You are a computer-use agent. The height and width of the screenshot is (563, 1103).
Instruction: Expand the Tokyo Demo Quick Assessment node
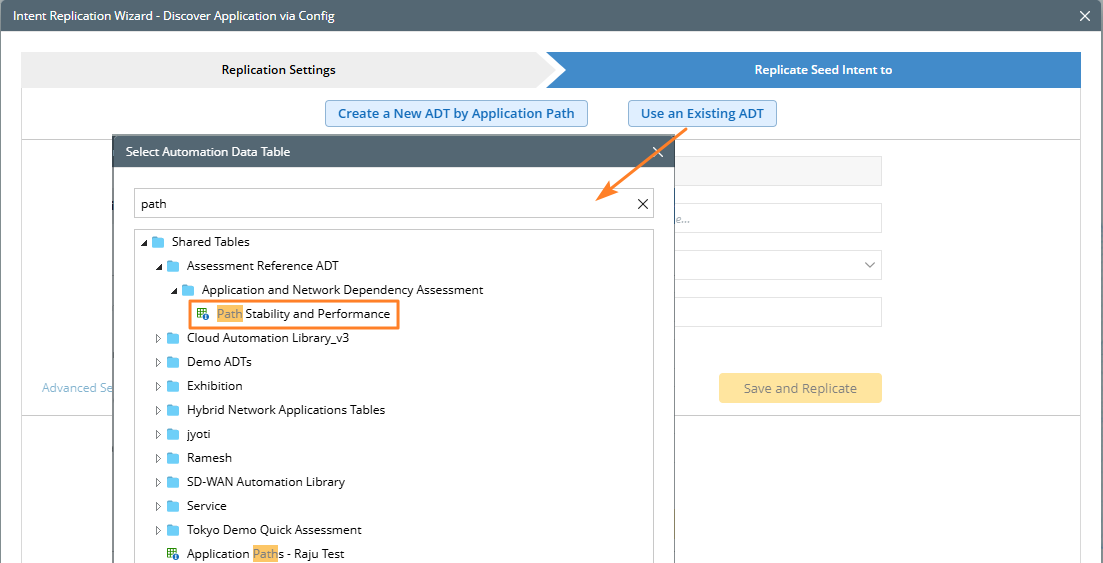point(158,530)
